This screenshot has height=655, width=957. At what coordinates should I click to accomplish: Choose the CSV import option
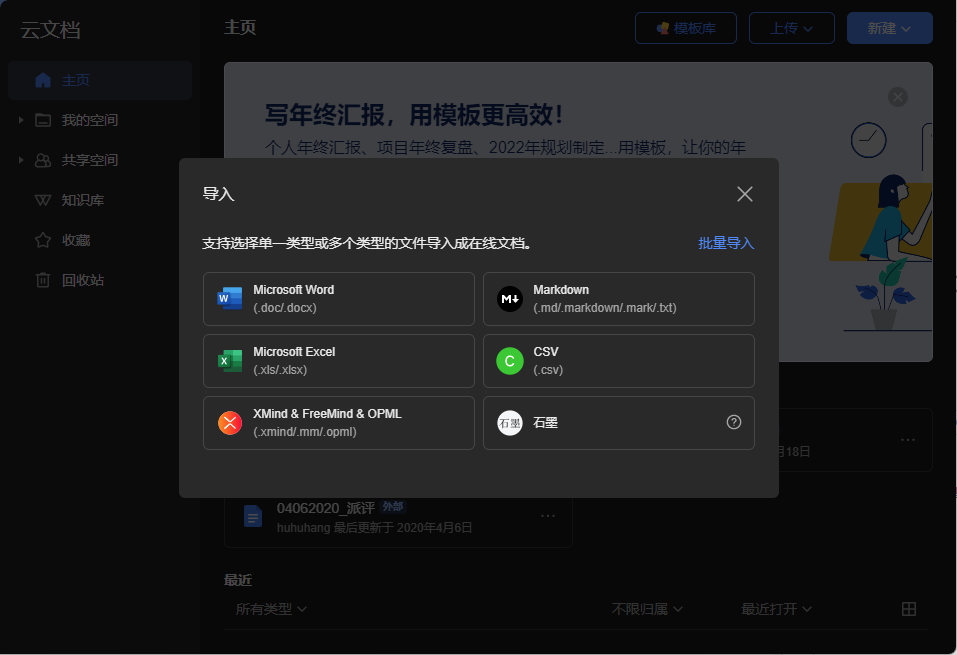pyautogui.click(x=619, y=361)
